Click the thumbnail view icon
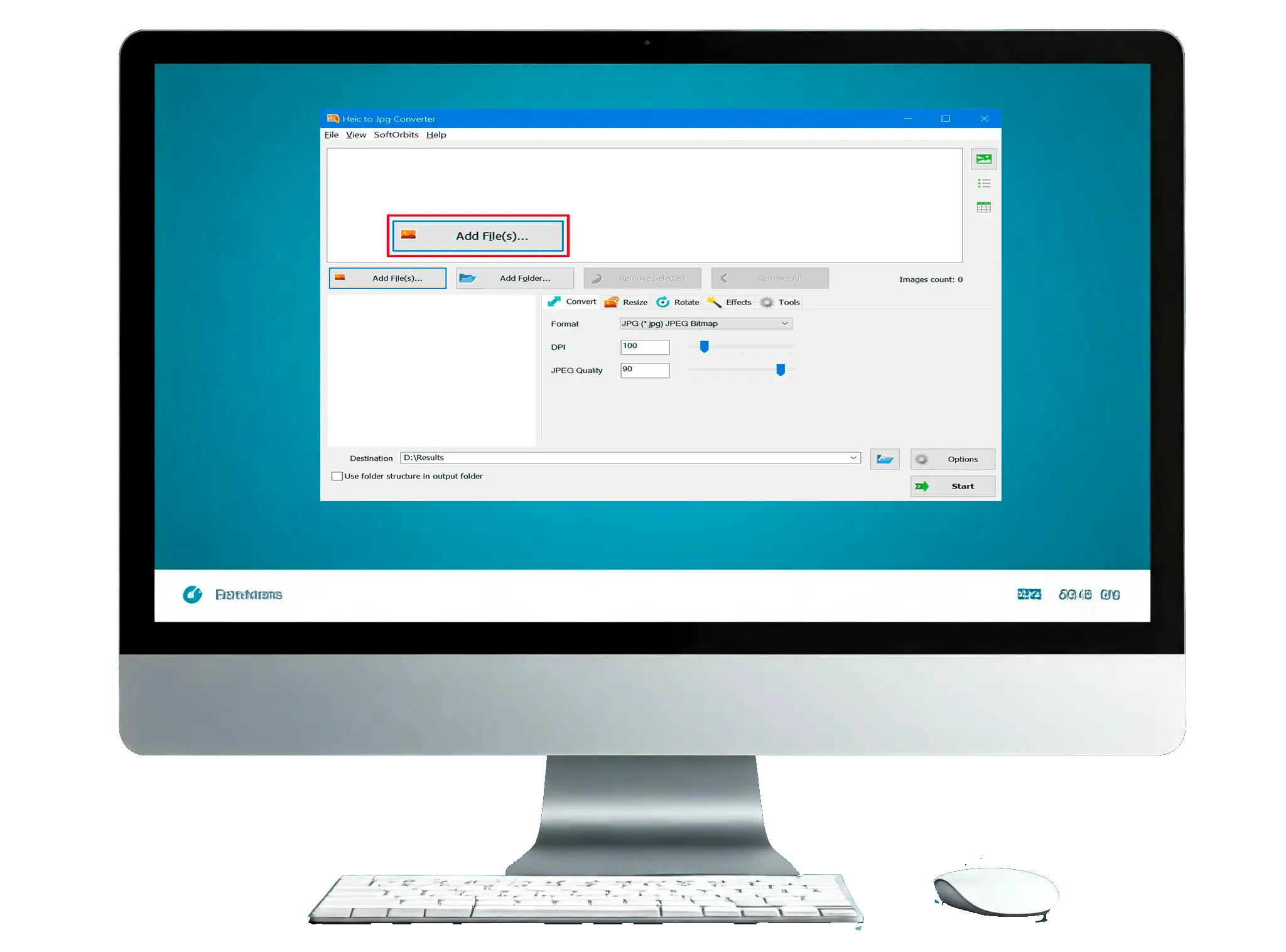The height and width of the screenshot is (952, 1286). [983, 159]
